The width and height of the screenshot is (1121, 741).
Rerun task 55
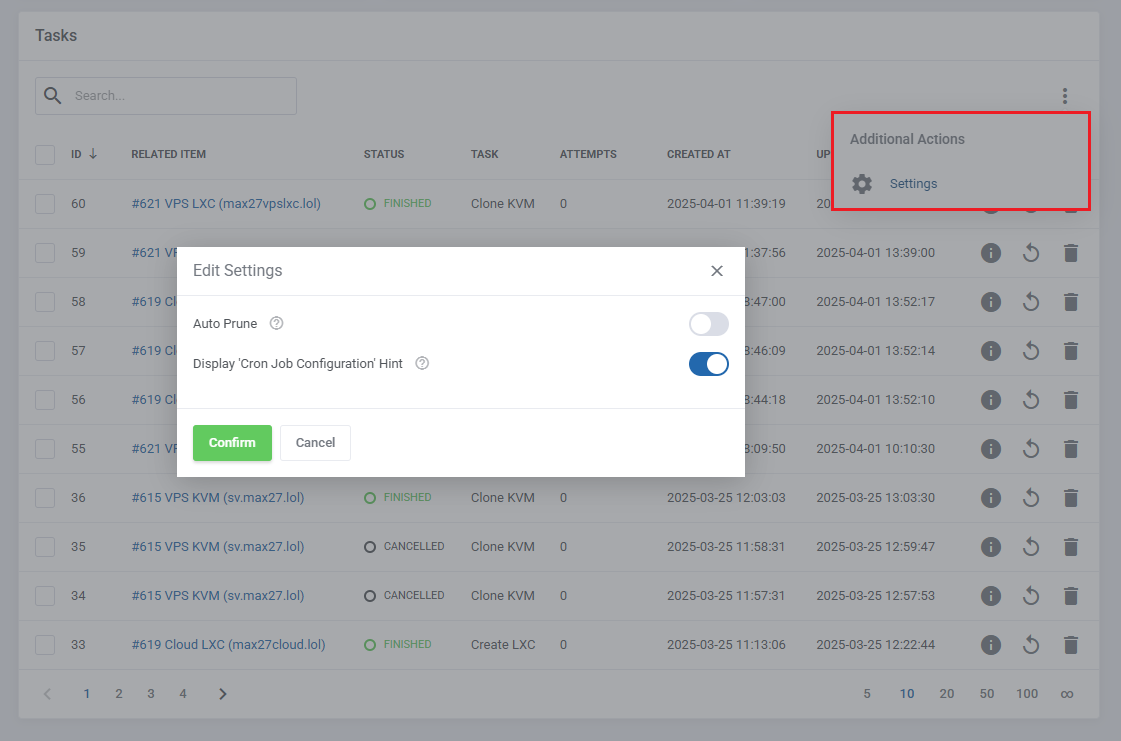coord(1030,448)
